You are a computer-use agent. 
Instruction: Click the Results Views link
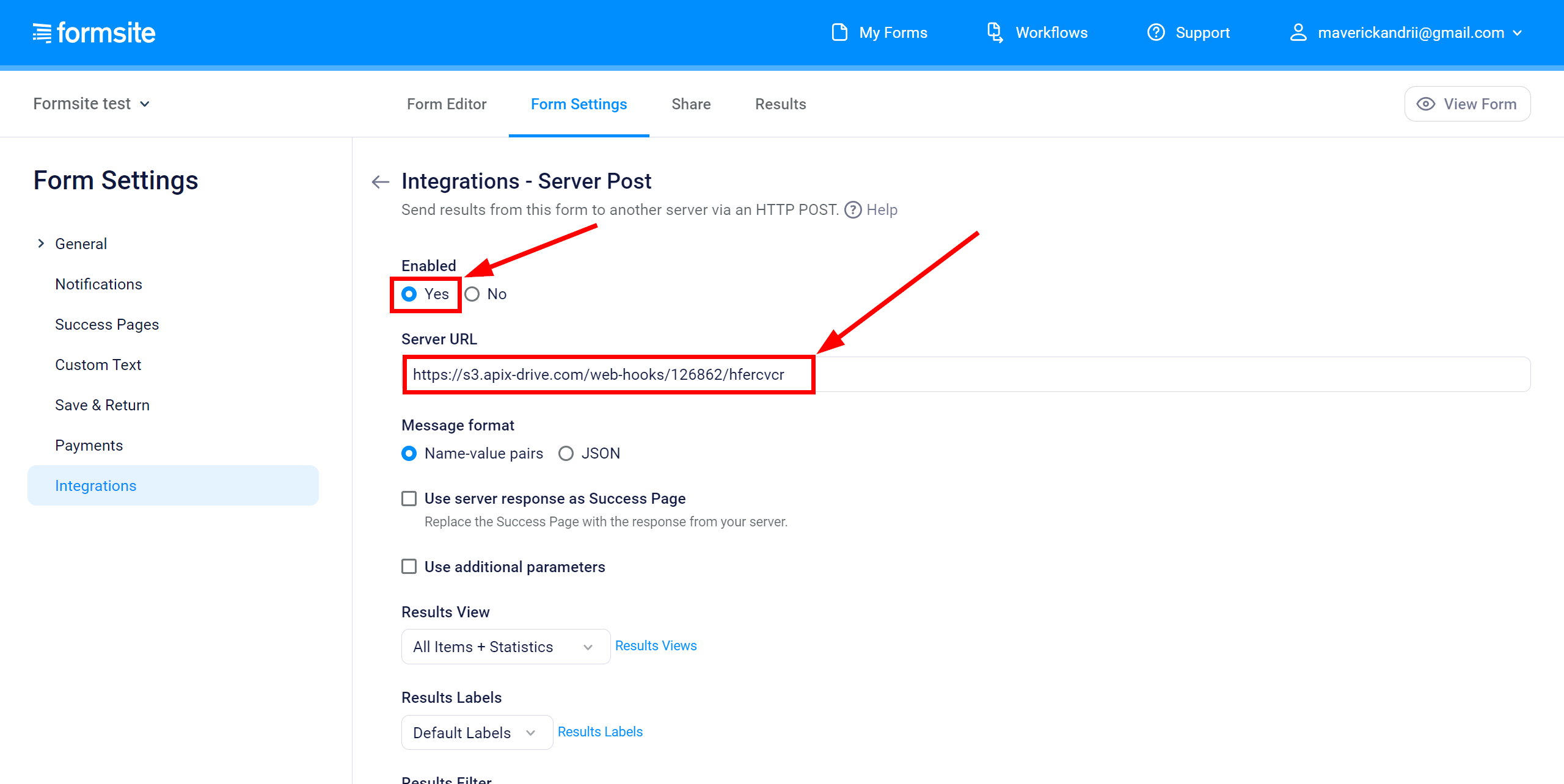tap(655, 644)
